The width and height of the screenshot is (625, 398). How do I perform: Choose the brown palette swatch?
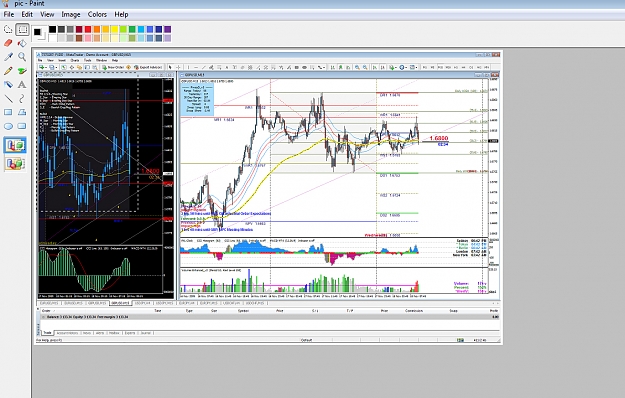click(x=79, y=38)
